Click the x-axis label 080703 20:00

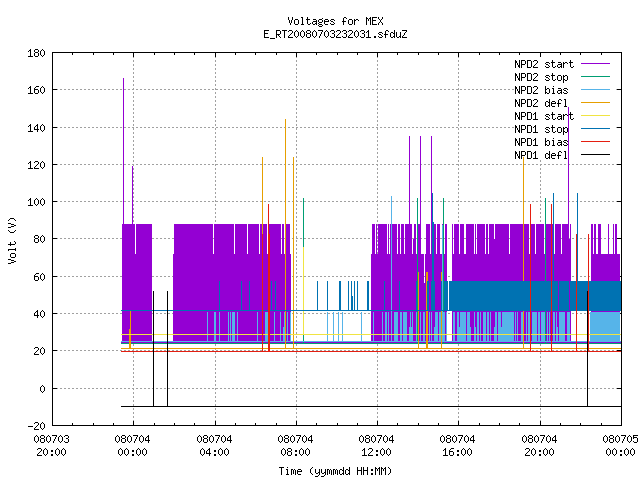pyautogui.click(x=51, y=446)
